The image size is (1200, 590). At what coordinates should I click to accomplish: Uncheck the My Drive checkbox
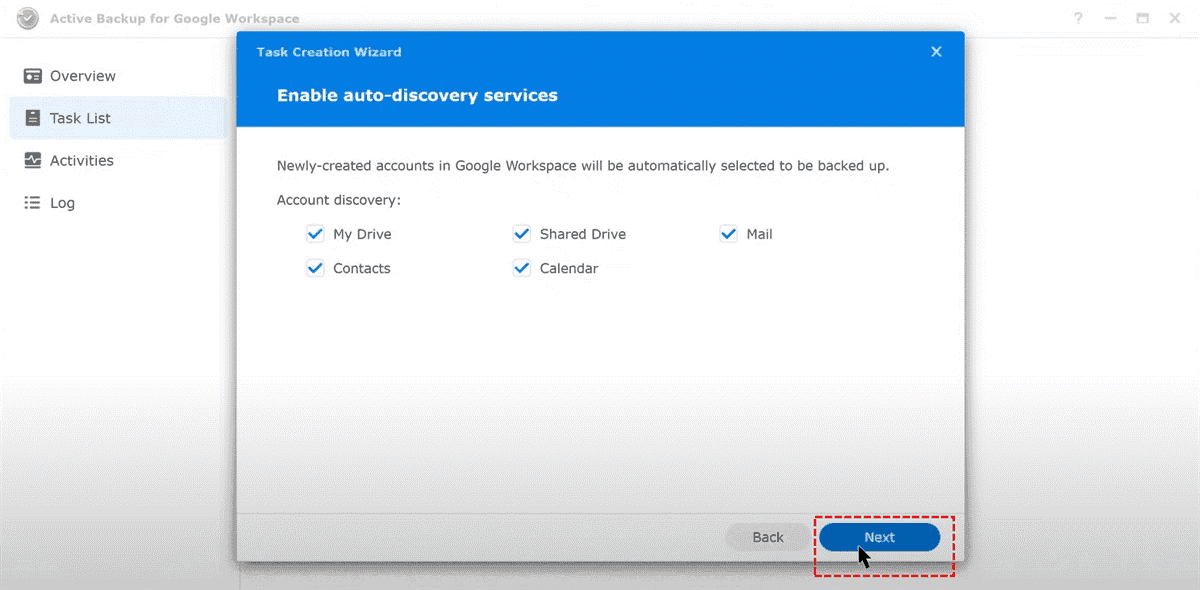pyautogui.click(x=315, y=234)
